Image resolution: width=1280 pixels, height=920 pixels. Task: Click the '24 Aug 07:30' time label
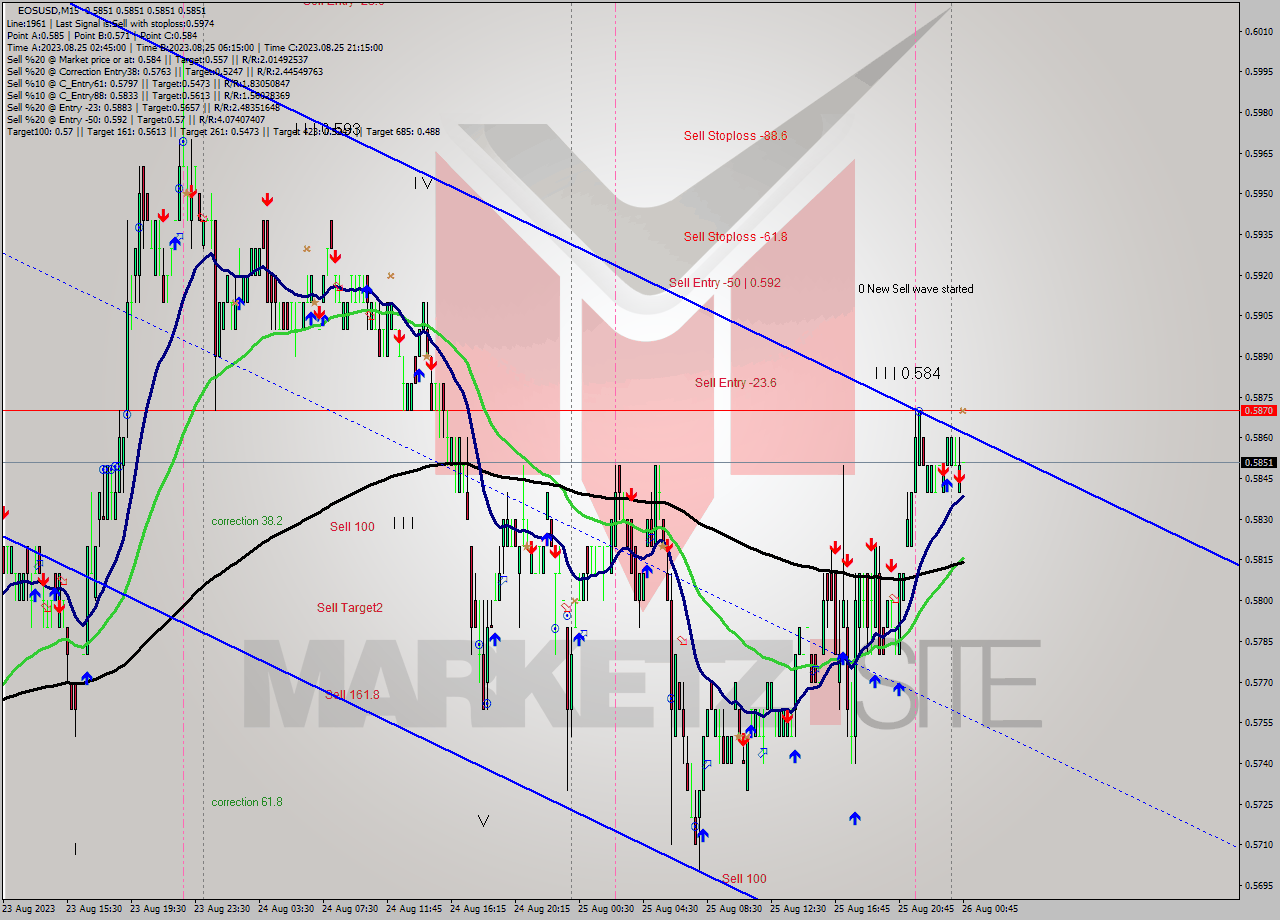350,909
